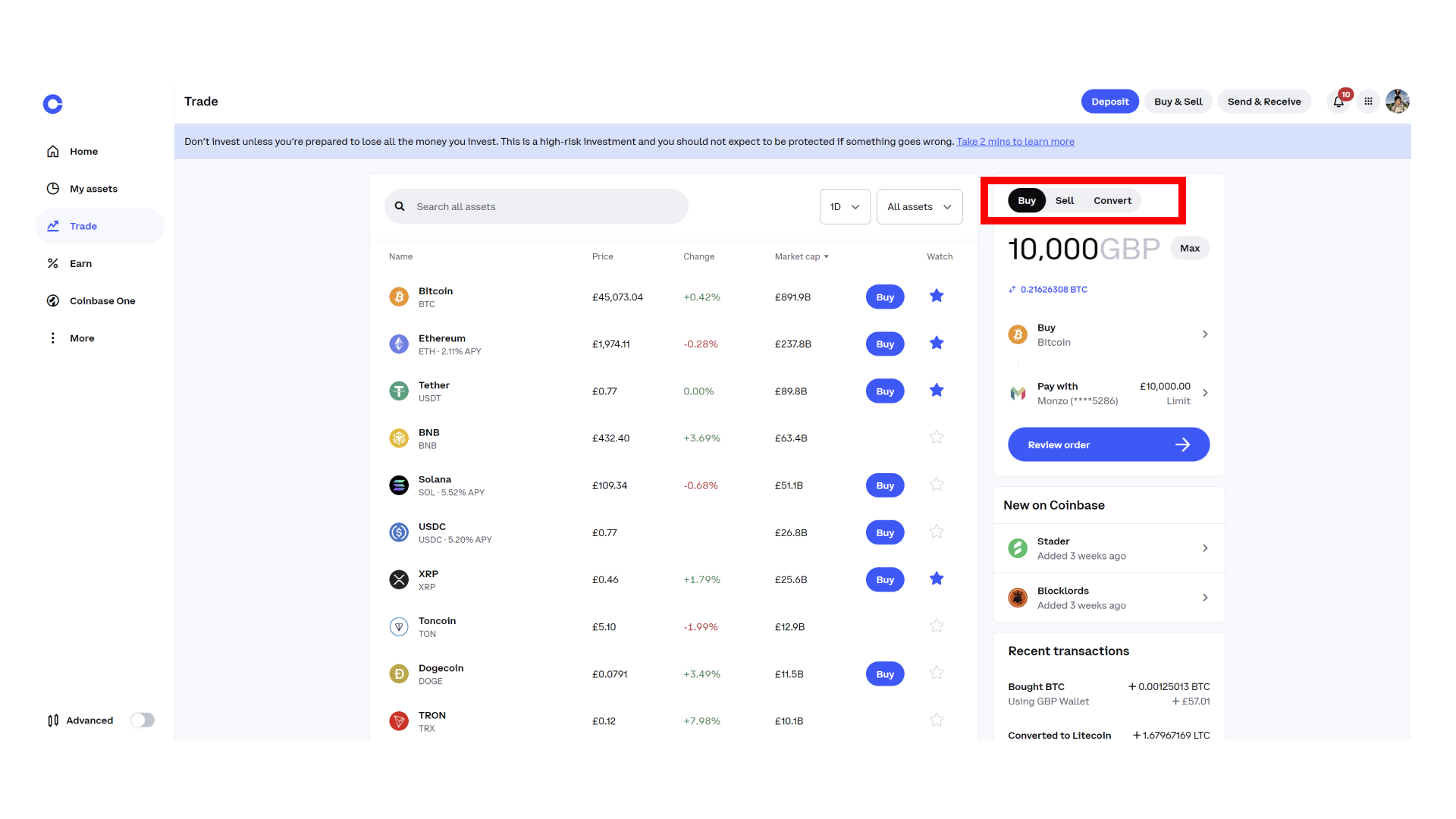Viewport: 1456px width, 819px height.
Task: Sort by Market cap column
Action: [x=802, y=257]
